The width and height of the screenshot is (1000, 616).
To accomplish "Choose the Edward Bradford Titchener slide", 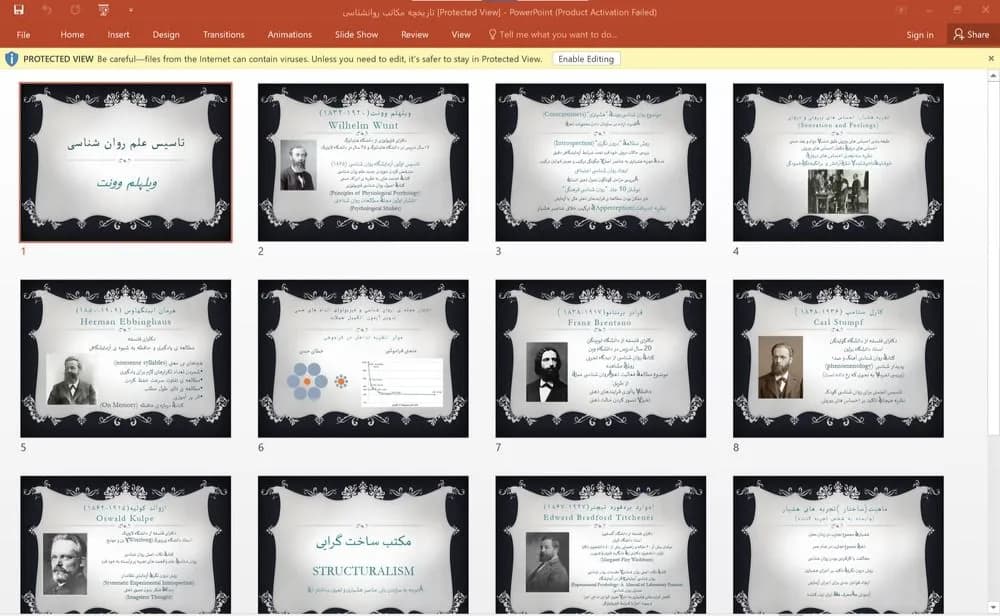I will click(601, 545).
